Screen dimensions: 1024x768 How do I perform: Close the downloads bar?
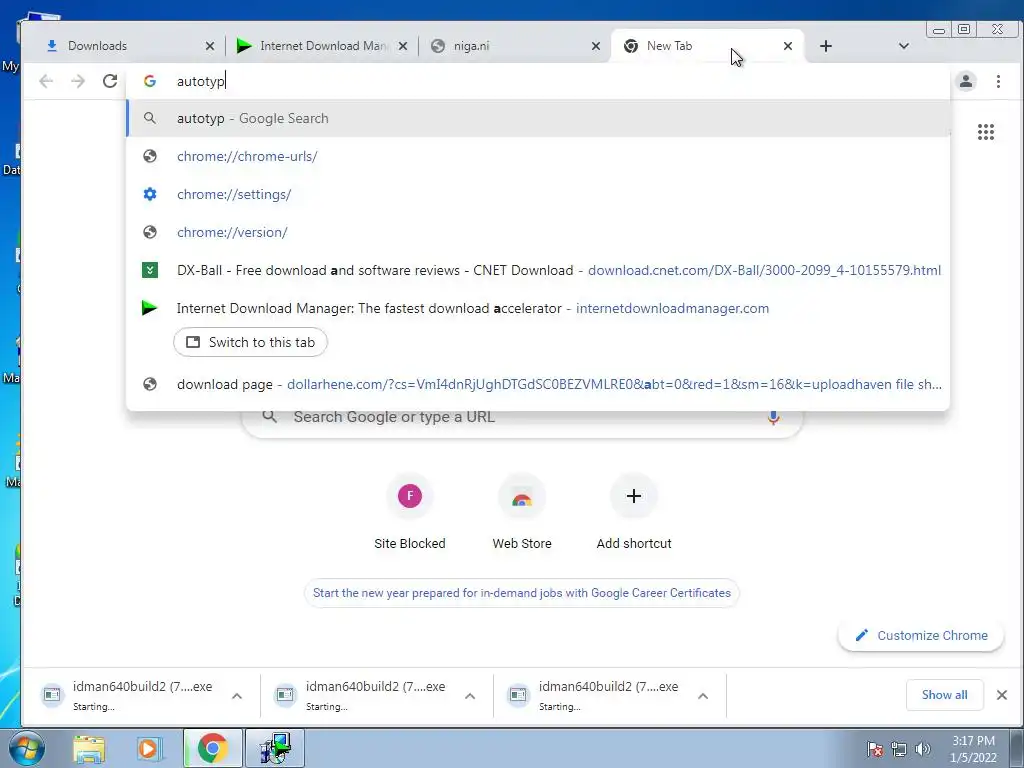1002,695
